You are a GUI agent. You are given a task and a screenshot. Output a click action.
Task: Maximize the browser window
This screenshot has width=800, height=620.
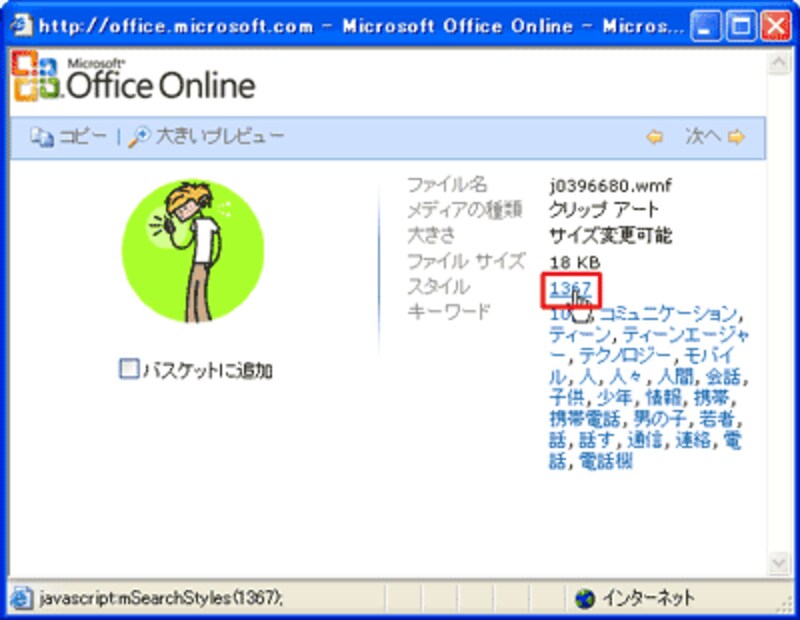[x=741, y=24]
